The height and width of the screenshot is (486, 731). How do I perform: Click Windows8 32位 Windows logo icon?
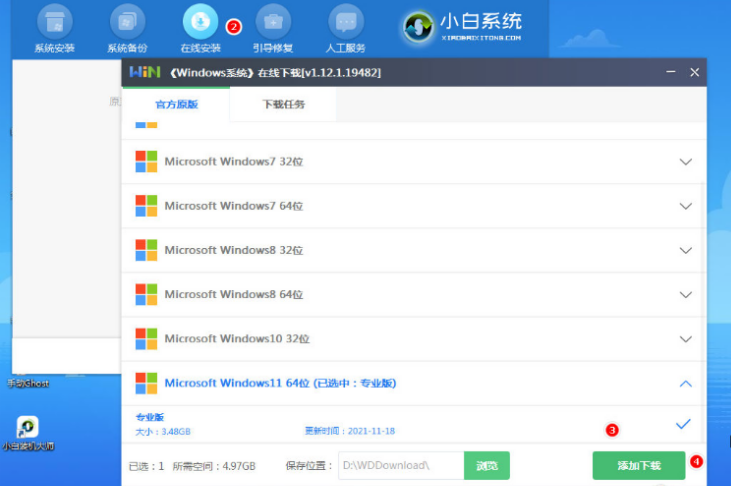click(x=146, y=250)
